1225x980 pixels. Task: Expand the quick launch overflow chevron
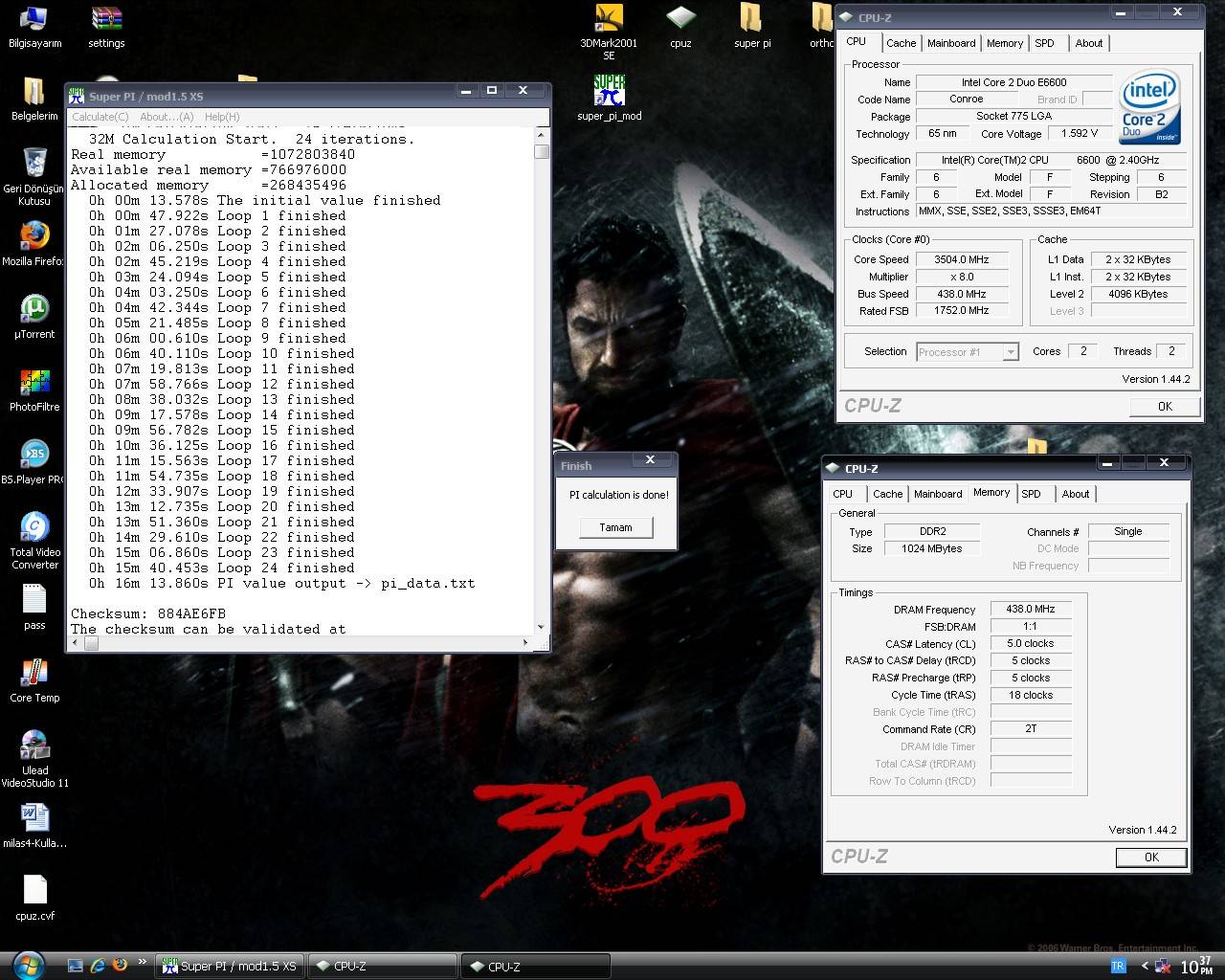tap(142, 963)
